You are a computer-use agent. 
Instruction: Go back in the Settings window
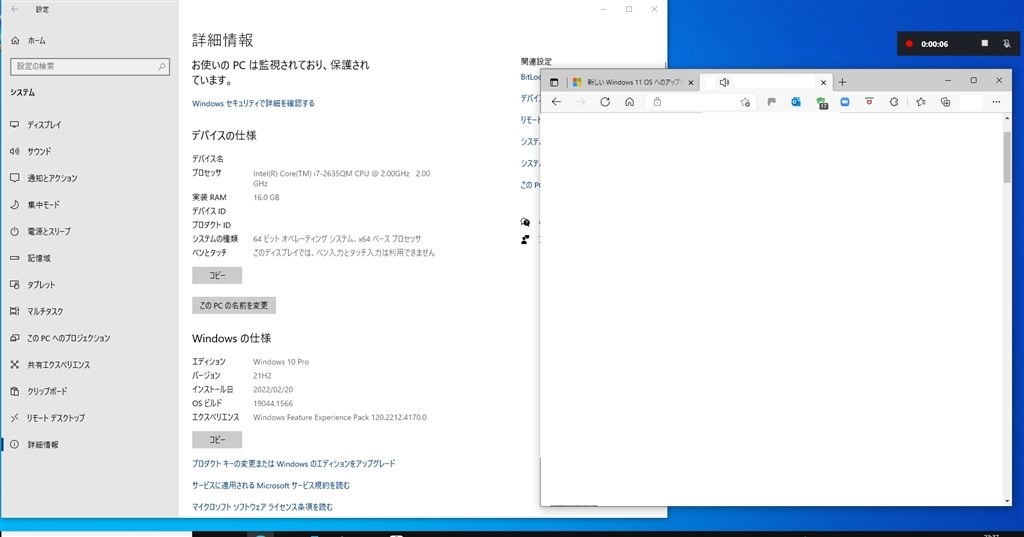point(15,9)
